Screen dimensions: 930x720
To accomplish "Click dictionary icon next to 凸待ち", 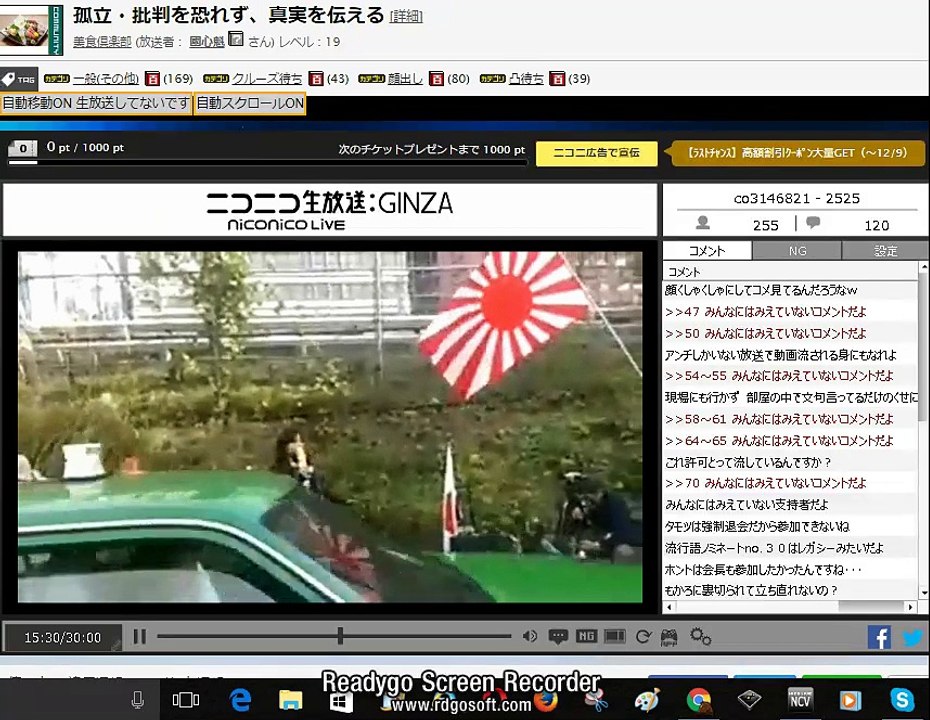I will (x=557, y=78).
